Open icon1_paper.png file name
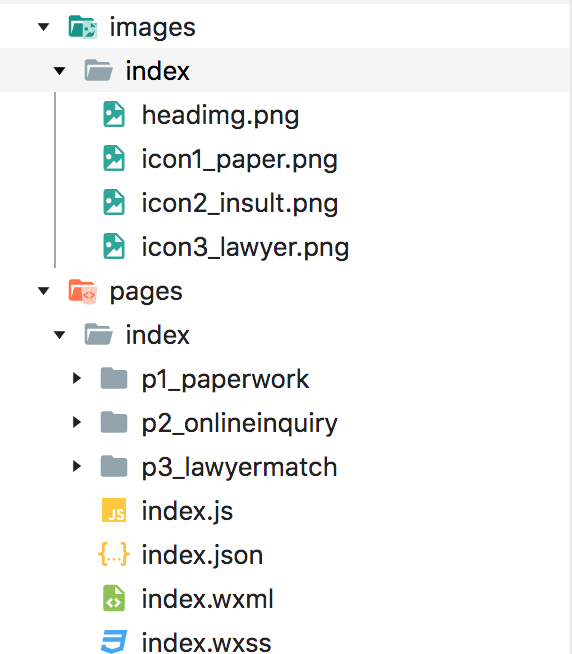572x654 pixels. (x=239, y=160)
